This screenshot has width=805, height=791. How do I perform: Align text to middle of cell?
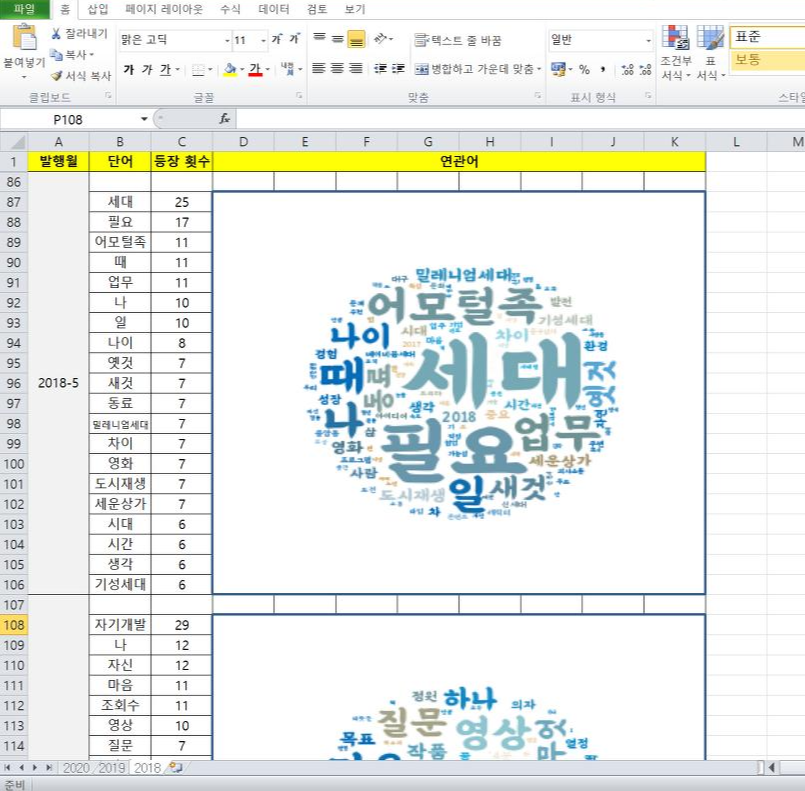(x=337, y=38)
